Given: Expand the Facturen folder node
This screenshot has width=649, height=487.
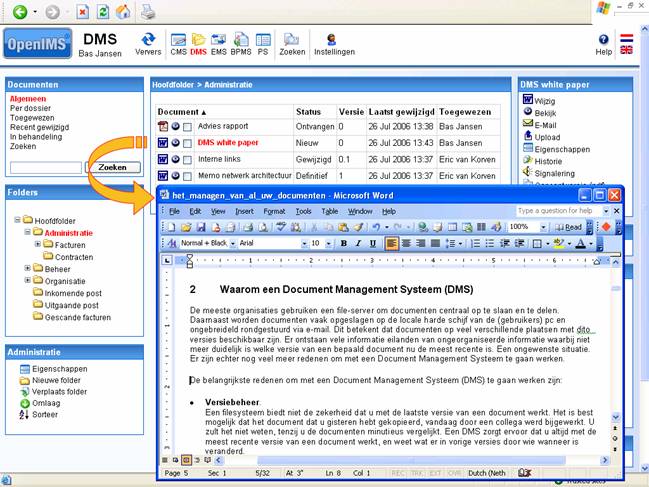Looking at the screenshot, I should tap(38, 244).
